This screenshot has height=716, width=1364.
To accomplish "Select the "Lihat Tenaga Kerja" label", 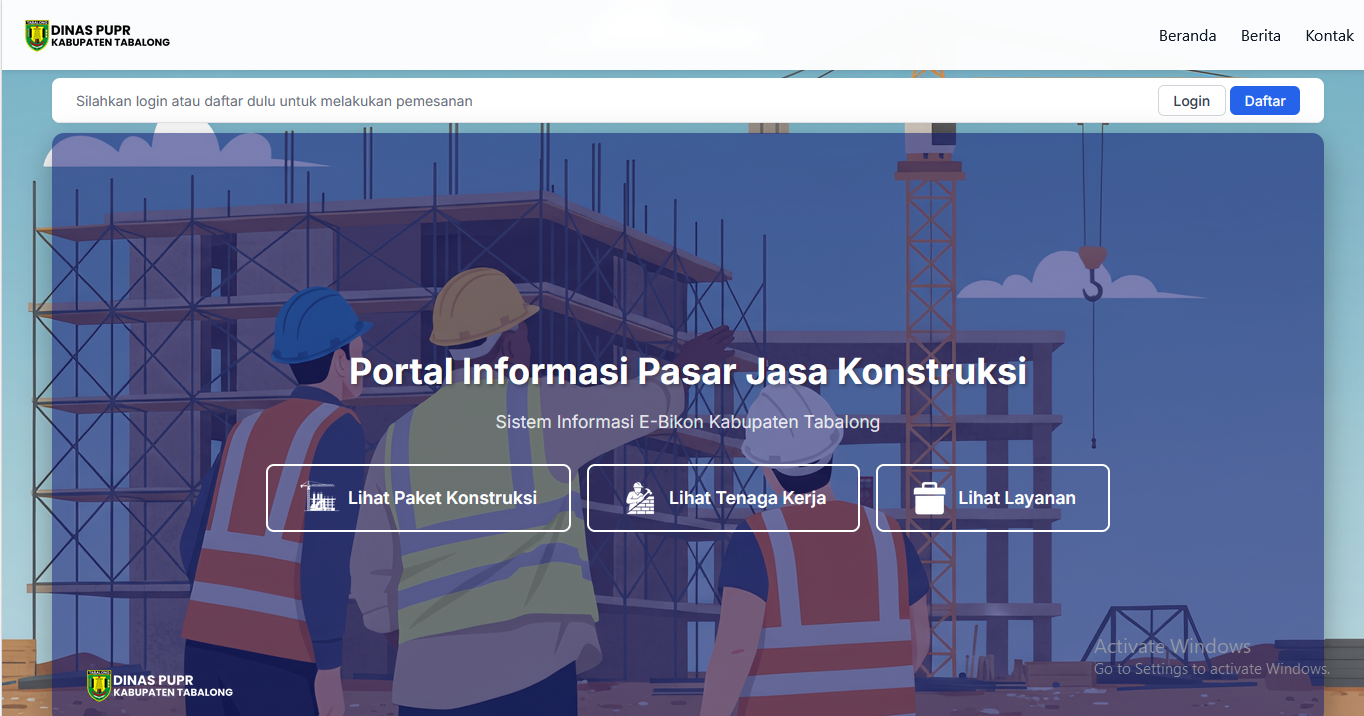I will pos(747,498).
